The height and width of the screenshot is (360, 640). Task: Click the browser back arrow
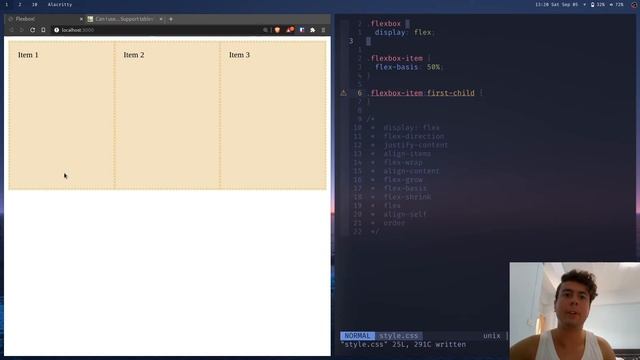[11, 30]
